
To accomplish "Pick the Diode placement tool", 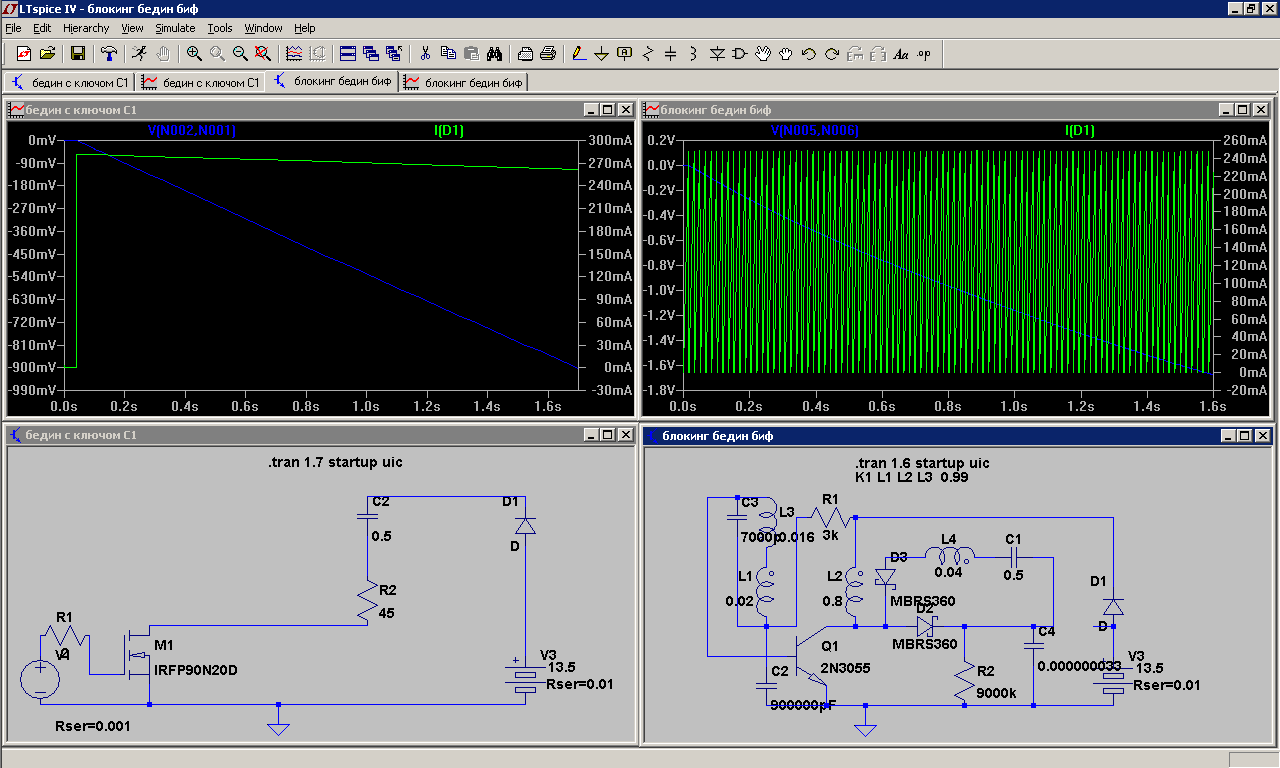I will (x=716, y=53).
